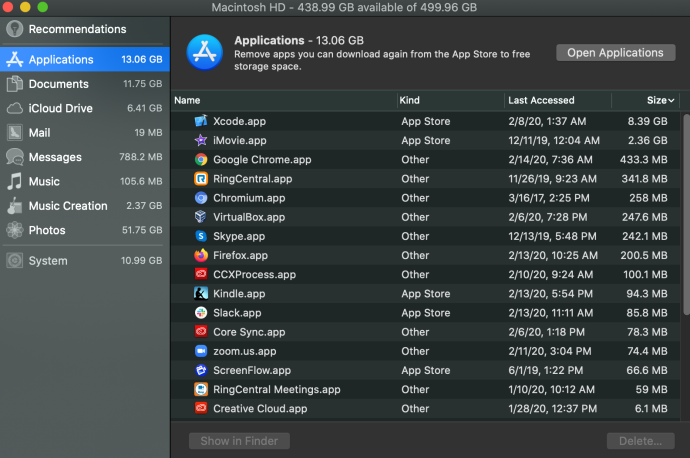Click the RingCentral Meetings.app icon
690x458 pixels.
pos(201,389)
